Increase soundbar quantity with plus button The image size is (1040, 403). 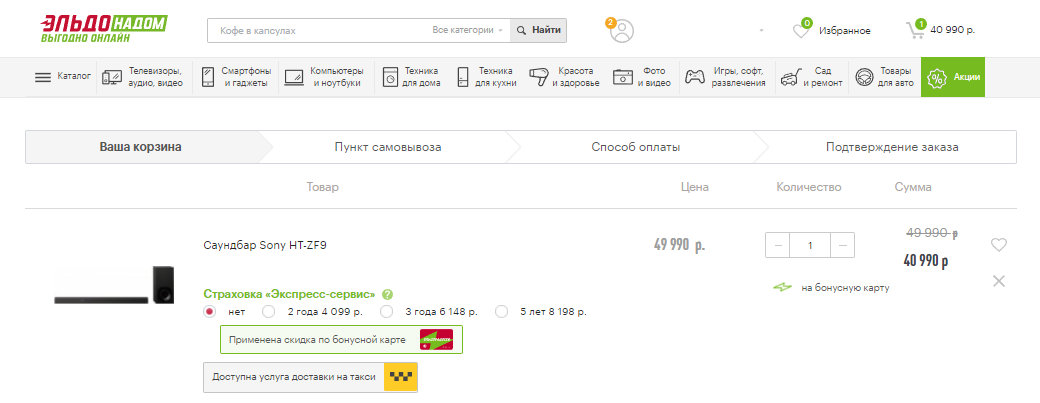tap(844, 245)
